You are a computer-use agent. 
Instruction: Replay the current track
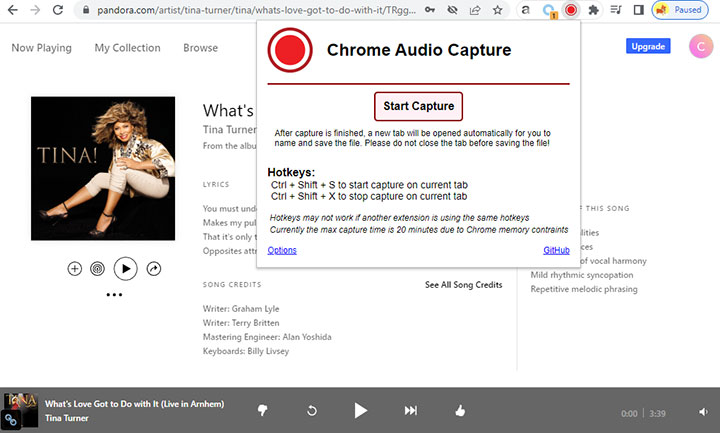pyautogui.click(x=312, y=410)
